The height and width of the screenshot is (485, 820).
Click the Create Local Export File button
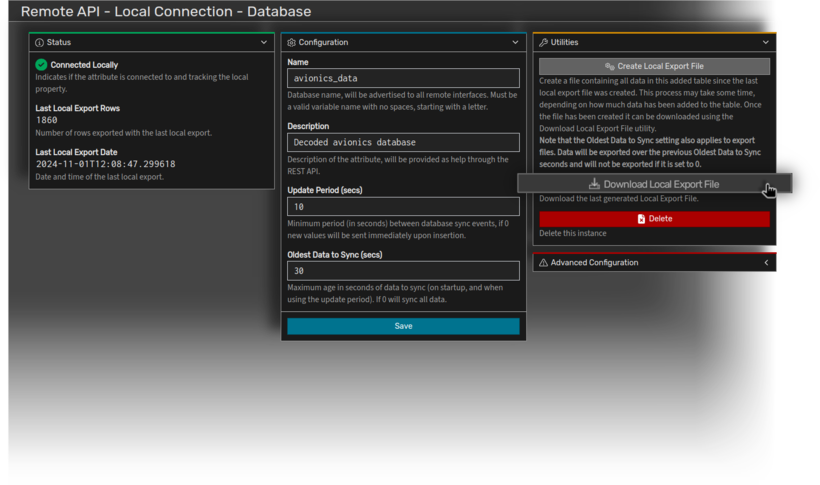(654, 66)
